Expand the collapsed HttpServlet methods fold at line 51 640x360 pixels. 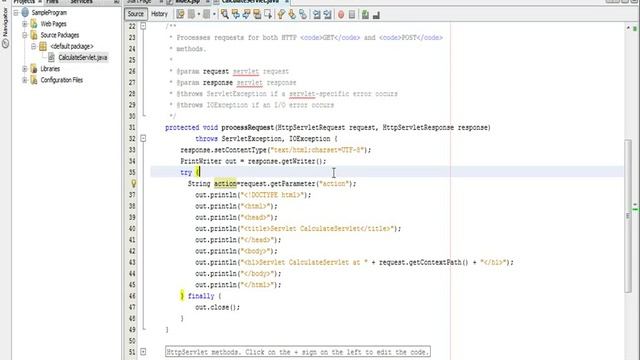(x=143, y=351)
